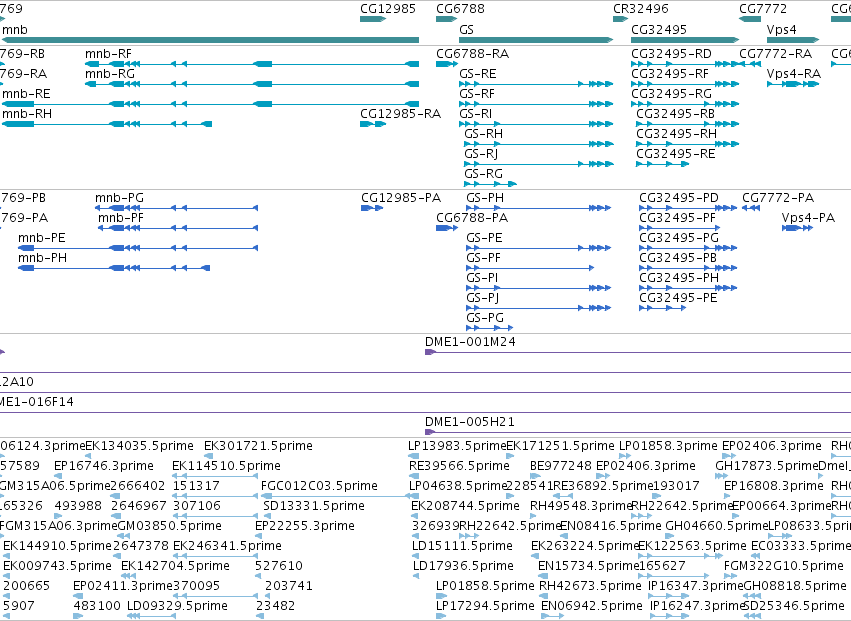The height and width of the screenshot is (621, 851).
Task: Select the GS-RF transcript label
Action: click(x=477, y=94)
